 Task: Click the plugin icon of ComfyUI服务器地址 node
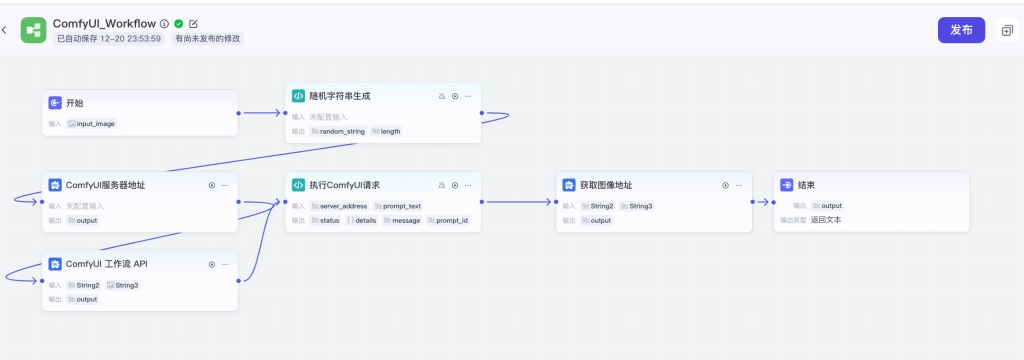click(55, 185)
